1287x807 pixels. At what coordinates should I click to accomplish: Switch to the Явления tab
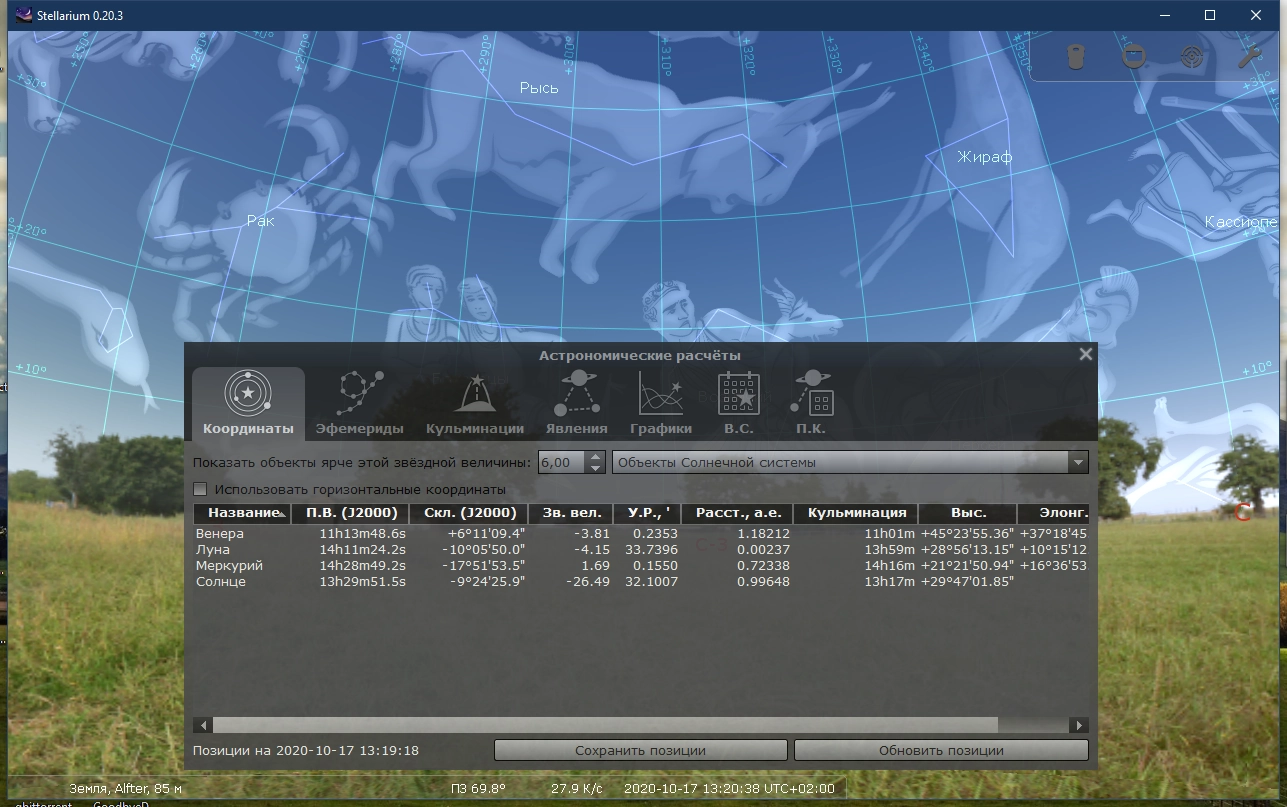coord(576,404)
